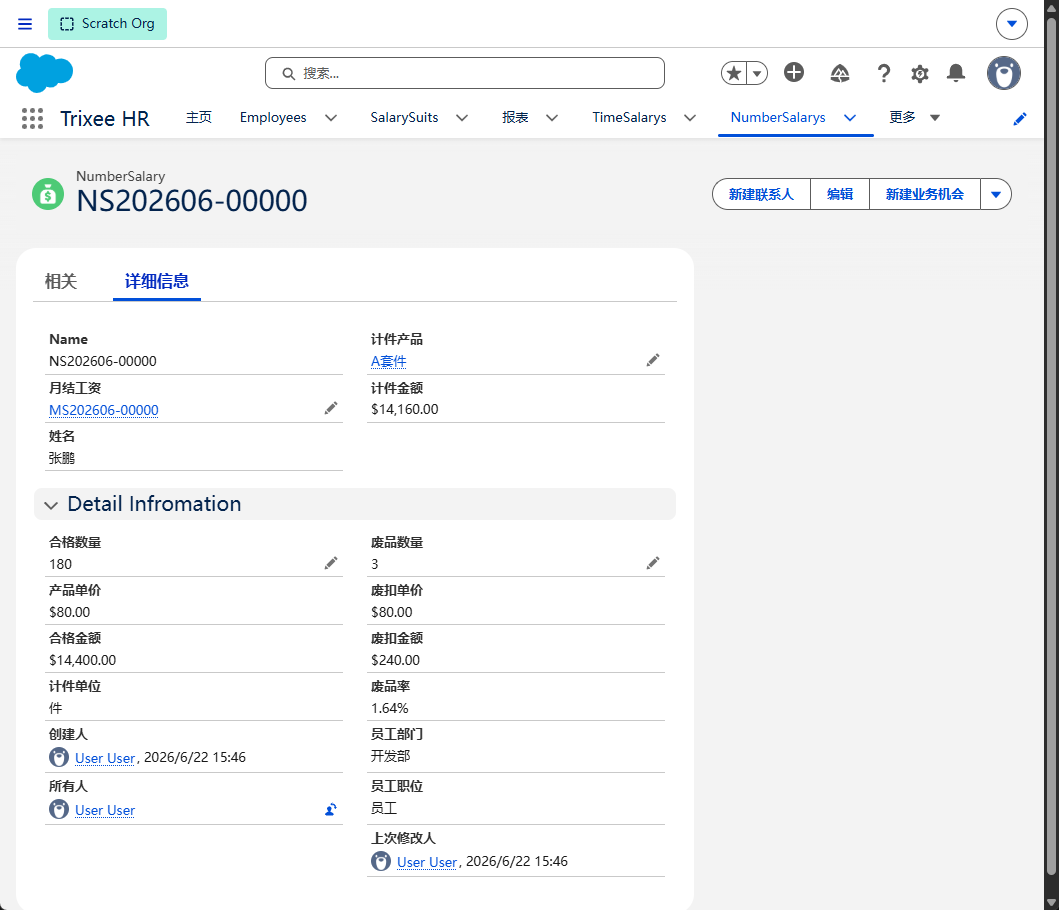Click the pencil to personalize nav bar
The height and width of the screenshot is (910, 1059).
1020,119
